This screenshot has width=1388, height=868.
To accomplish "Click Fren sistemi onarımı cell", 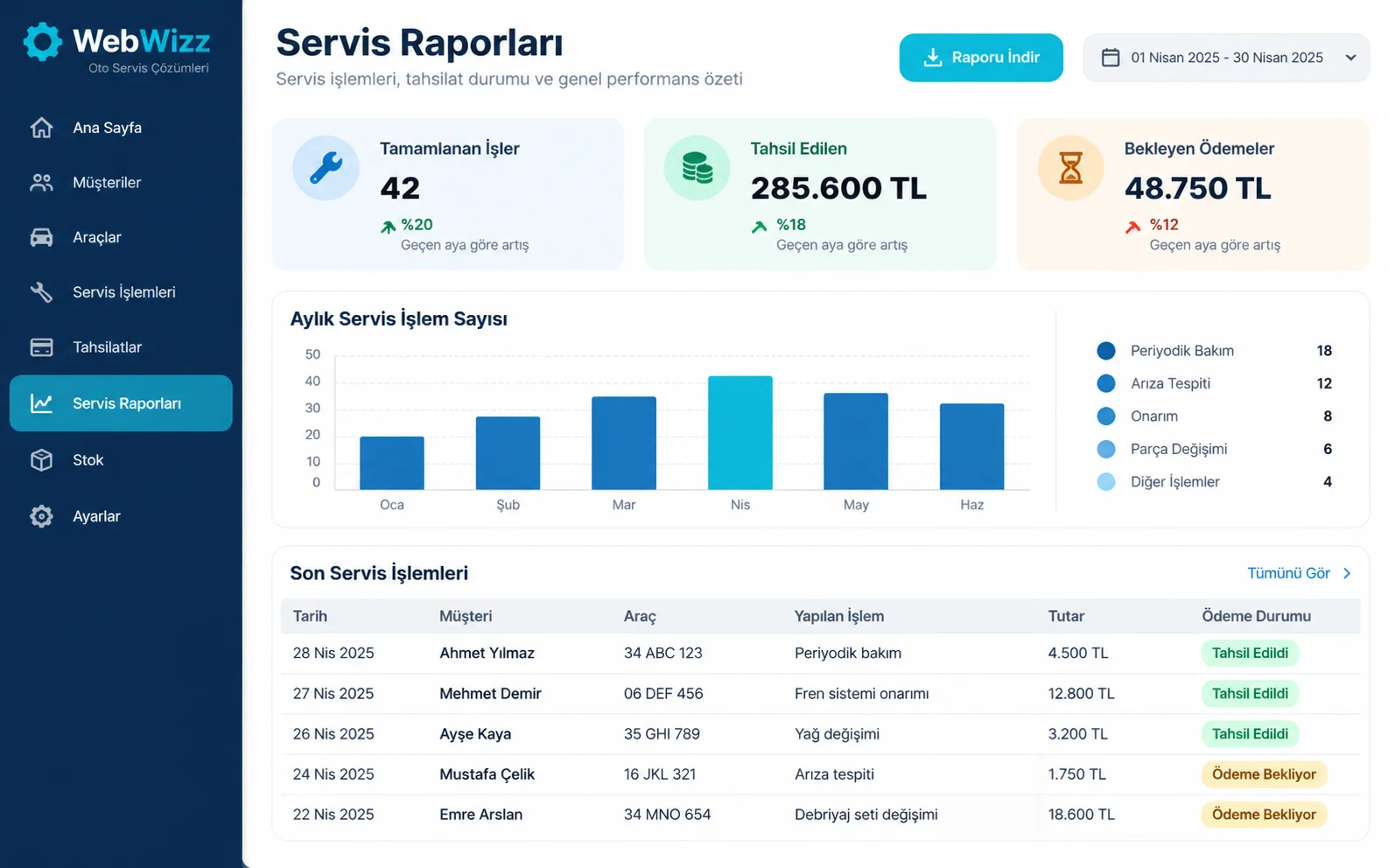I will (862, 694).
